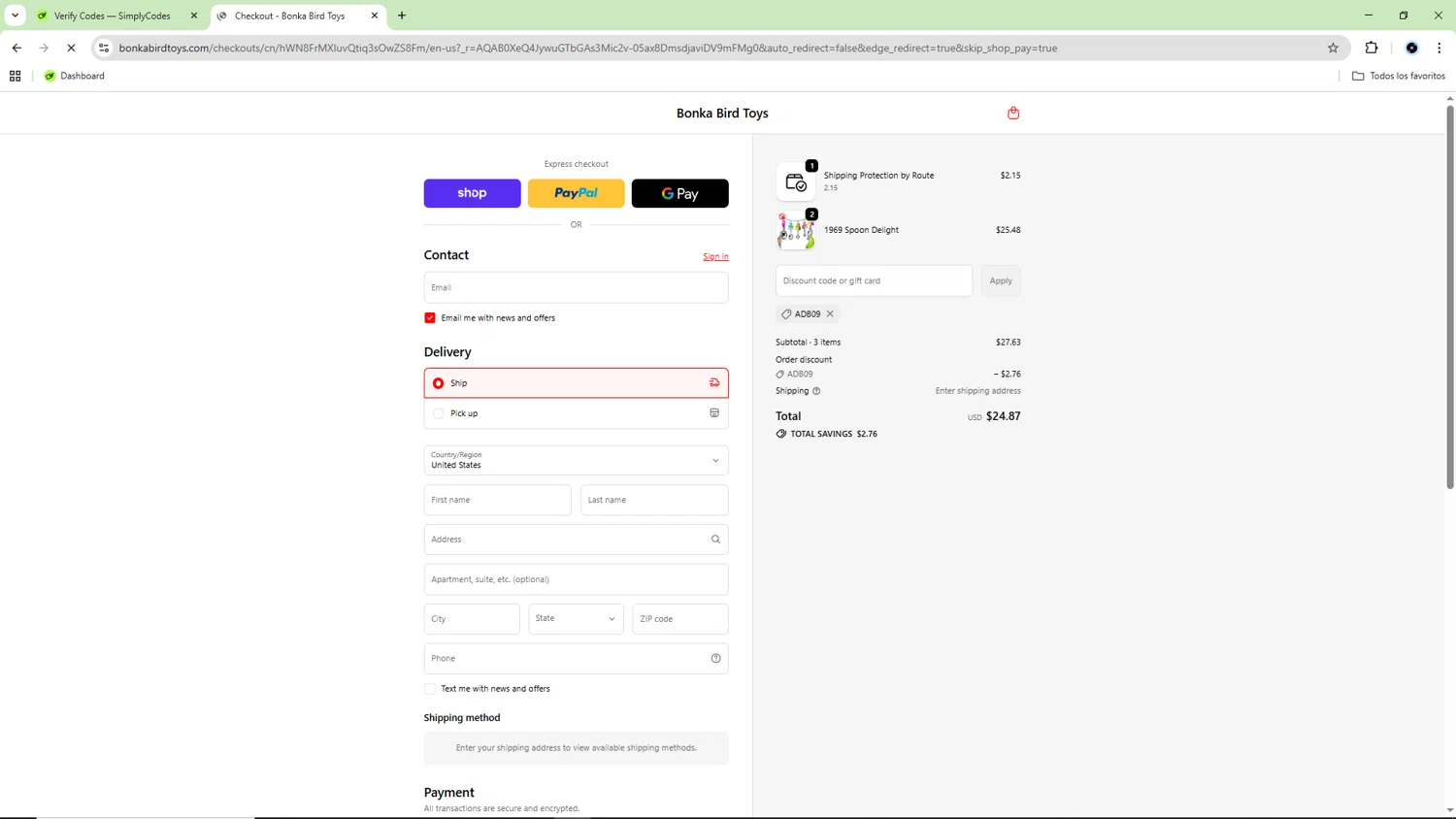This screenshot has height=819, width=1456.
Task: Click the Shipping Protection by Route thumbnail
Action: (x=795, y=181)
